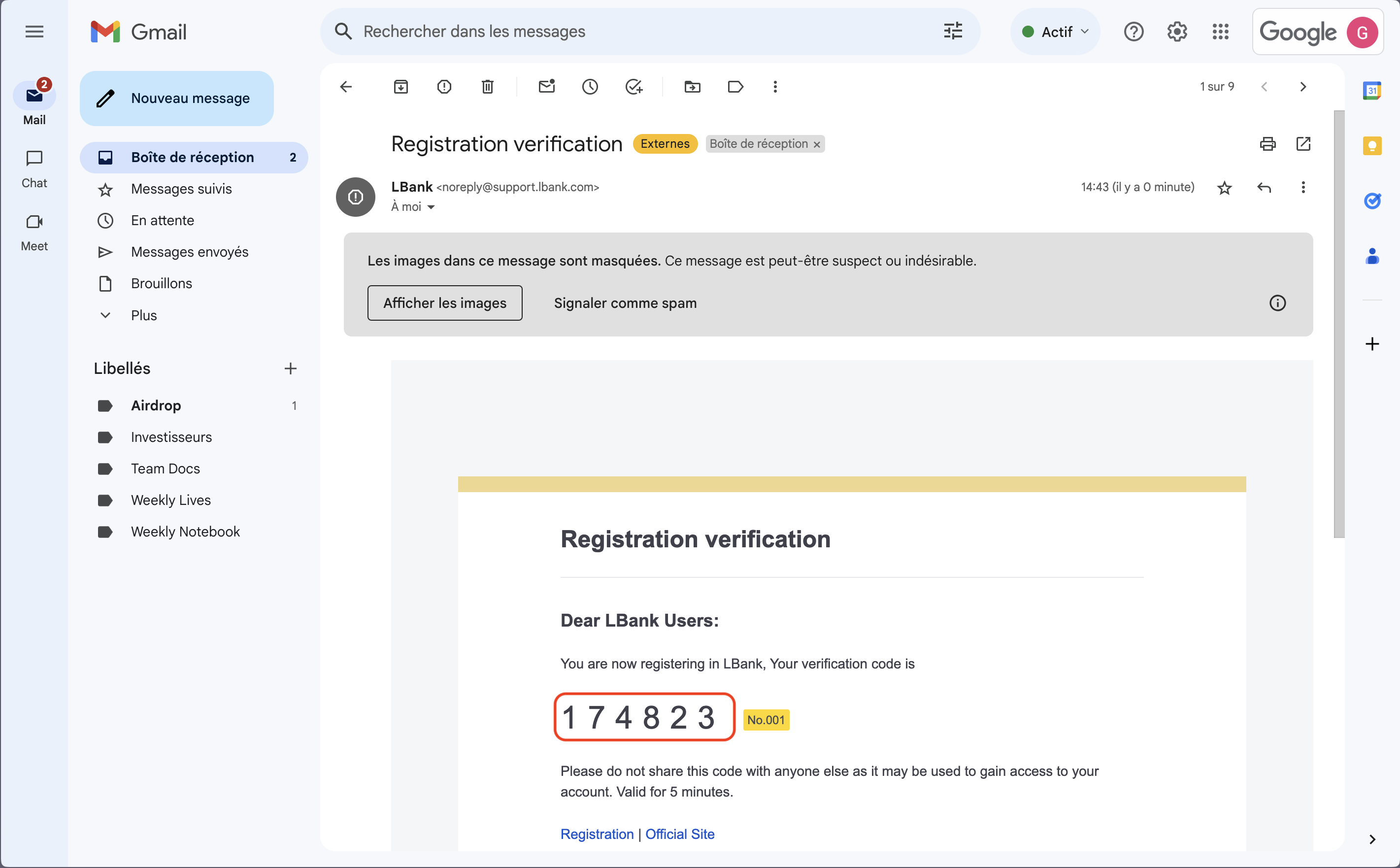Show next email with right chevron
Viewport: 1400px width, 868px height.
pyautogui.click(x=1303, y=87)
